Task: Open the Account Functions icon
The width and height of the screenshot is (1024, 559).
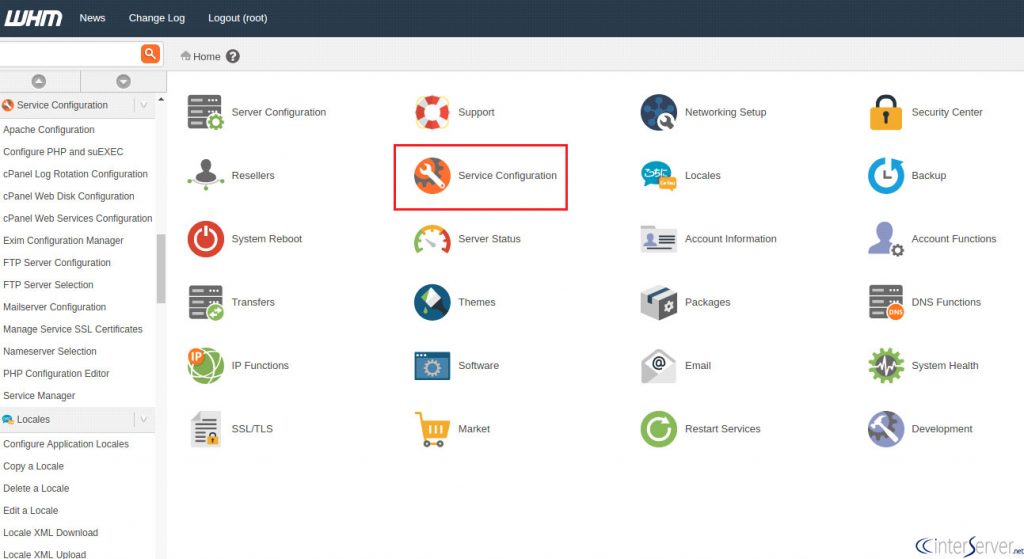Action: coord(886,239)
